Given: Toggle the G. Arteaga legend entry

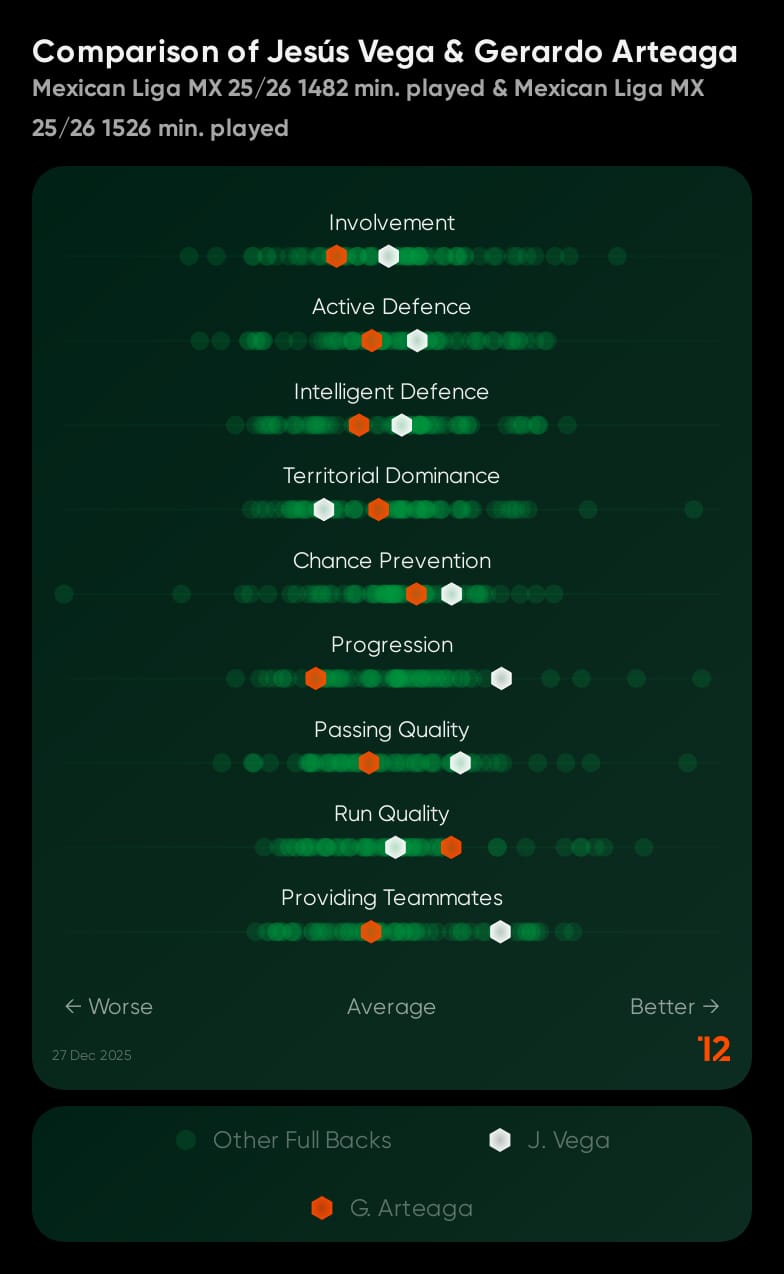Looking at the screenshot, I should click(392, 1208).
